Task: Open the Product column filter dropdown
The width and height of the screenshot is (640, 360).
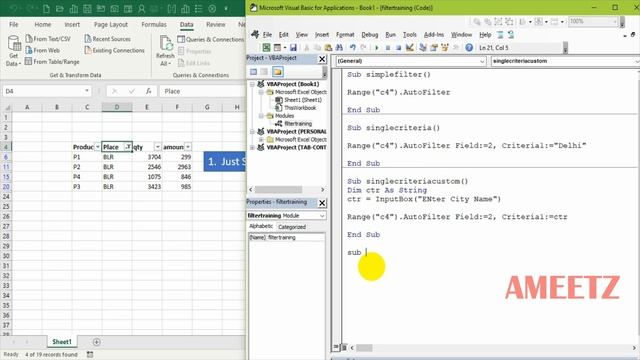Action: pyautogui.click(x=97, y=147)
